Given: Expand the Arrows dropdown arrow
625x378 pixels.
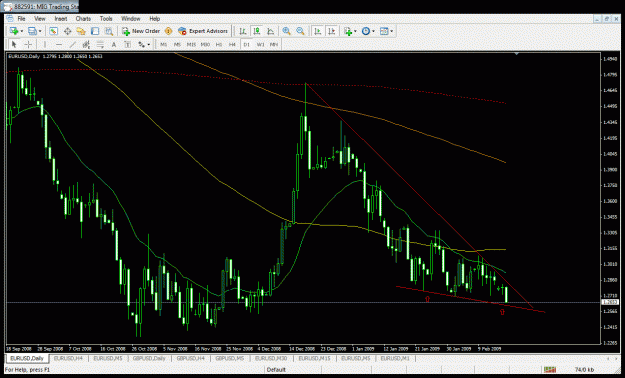Looking at the screenshot, I should (x=149, y=44).
